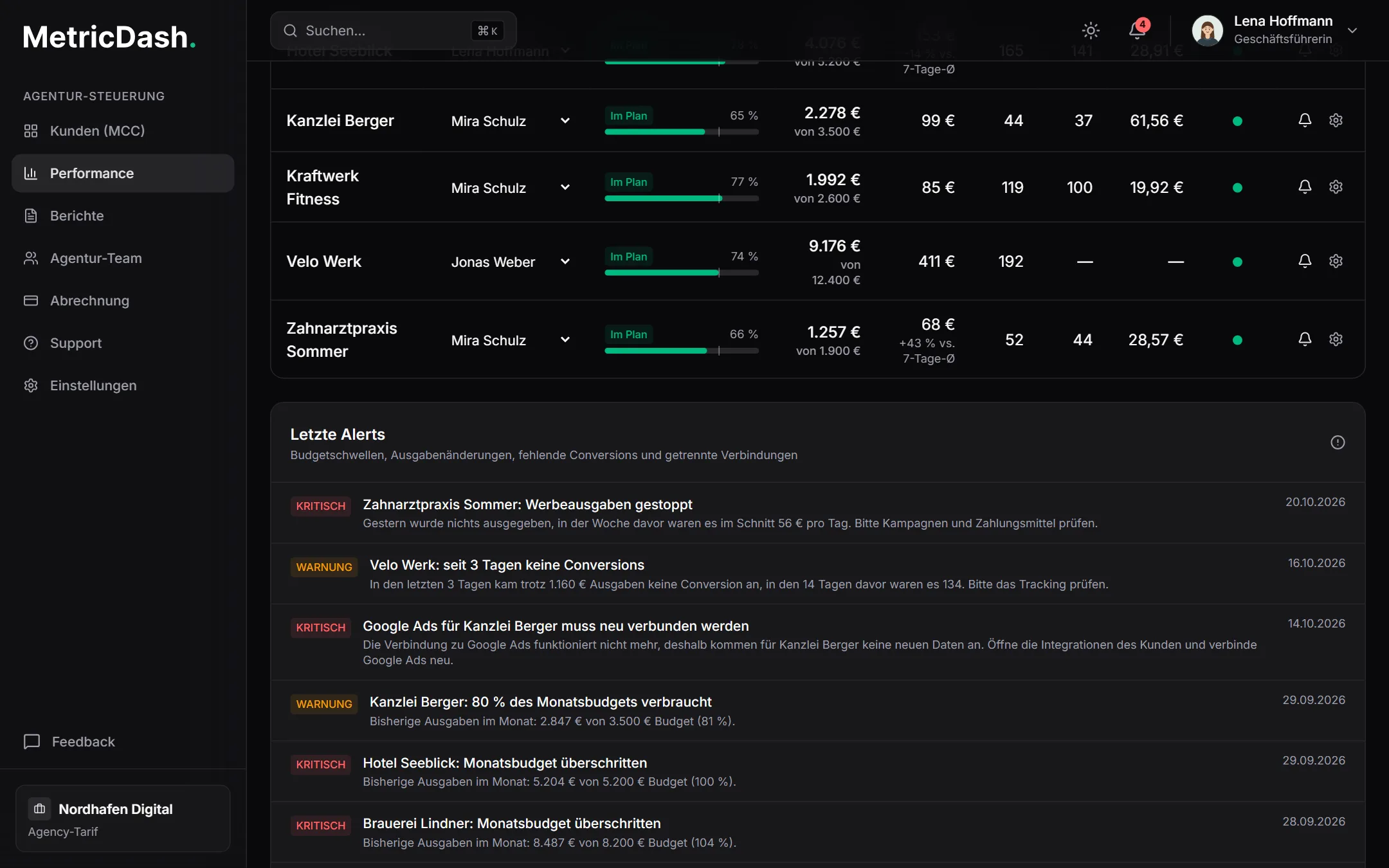Click the MetricDash logo
The image size is (1389, 868).
click(109, 37)
